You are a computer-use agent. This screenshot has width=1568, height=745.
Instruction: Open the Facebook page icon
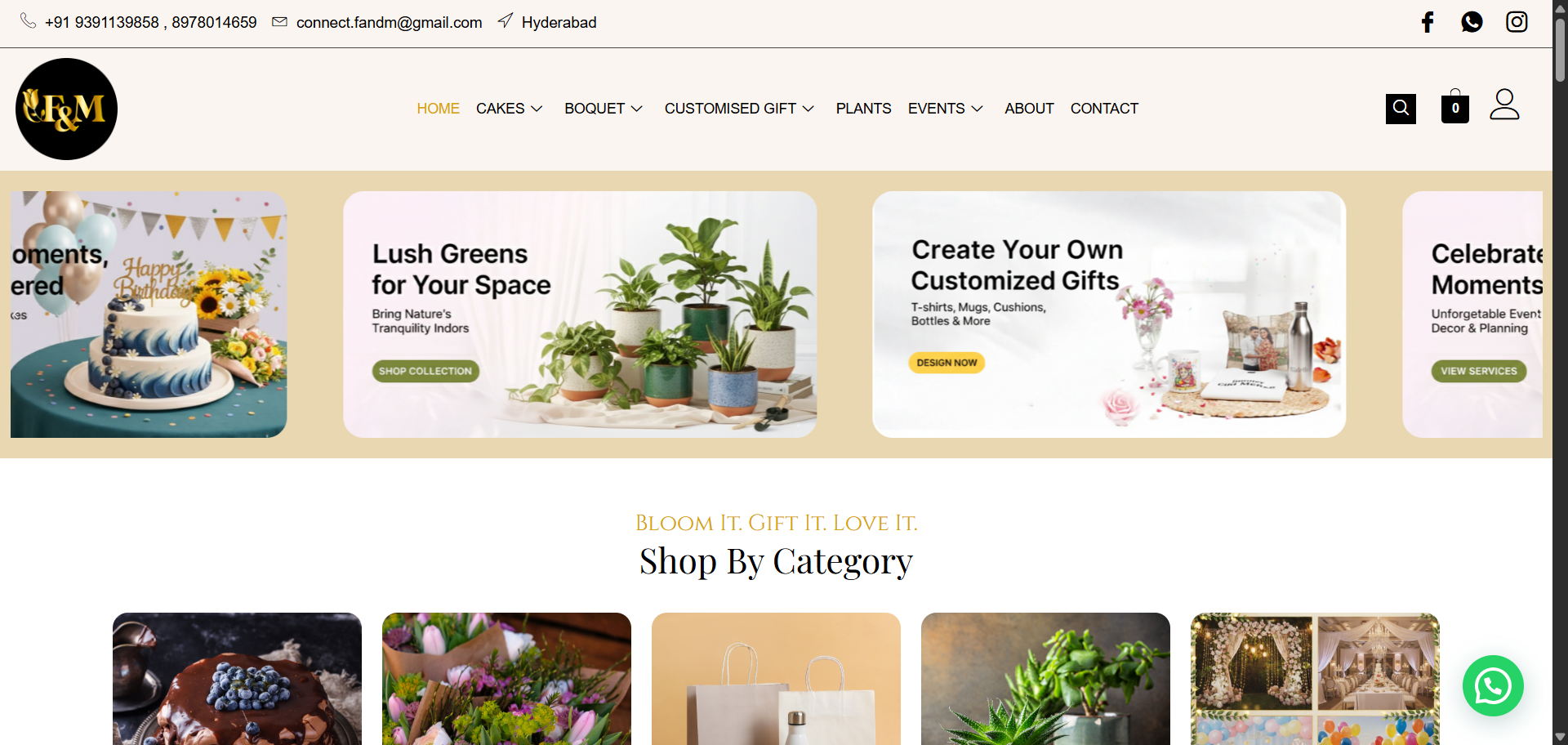(1428, 22)
